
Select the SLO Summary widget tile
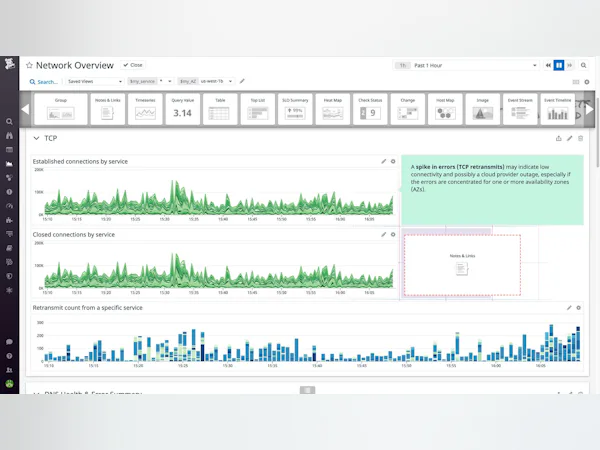pos(295,109)
